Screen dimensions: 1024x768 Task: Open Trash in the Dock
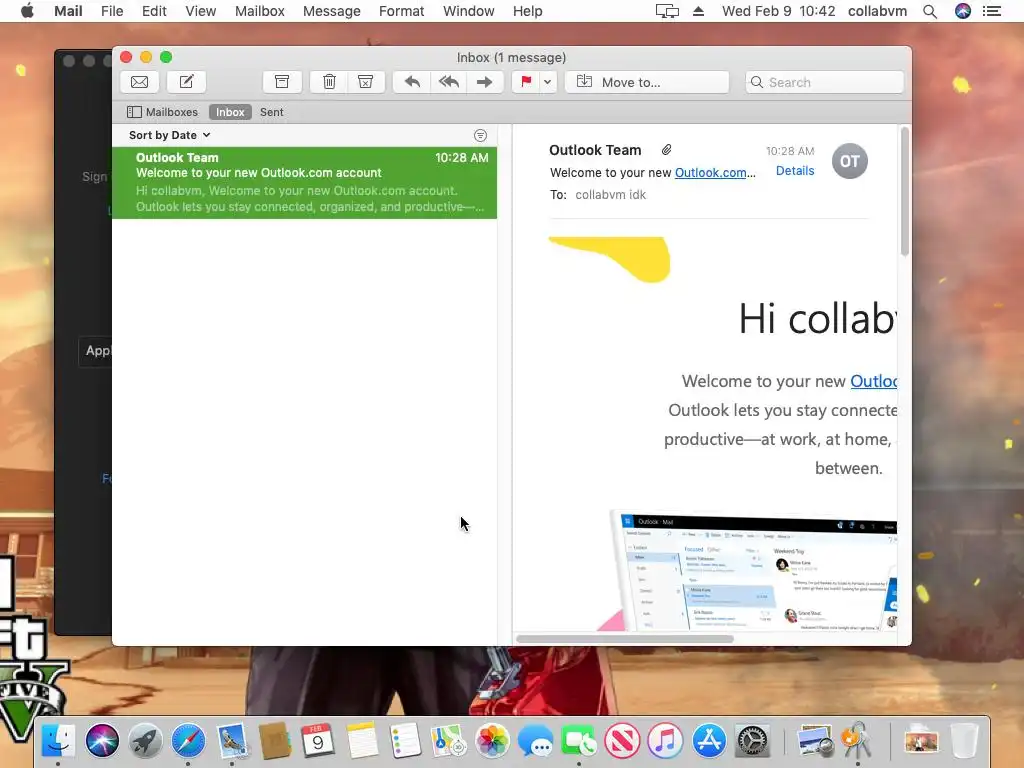pyautogui.click(x=965, y=741)
